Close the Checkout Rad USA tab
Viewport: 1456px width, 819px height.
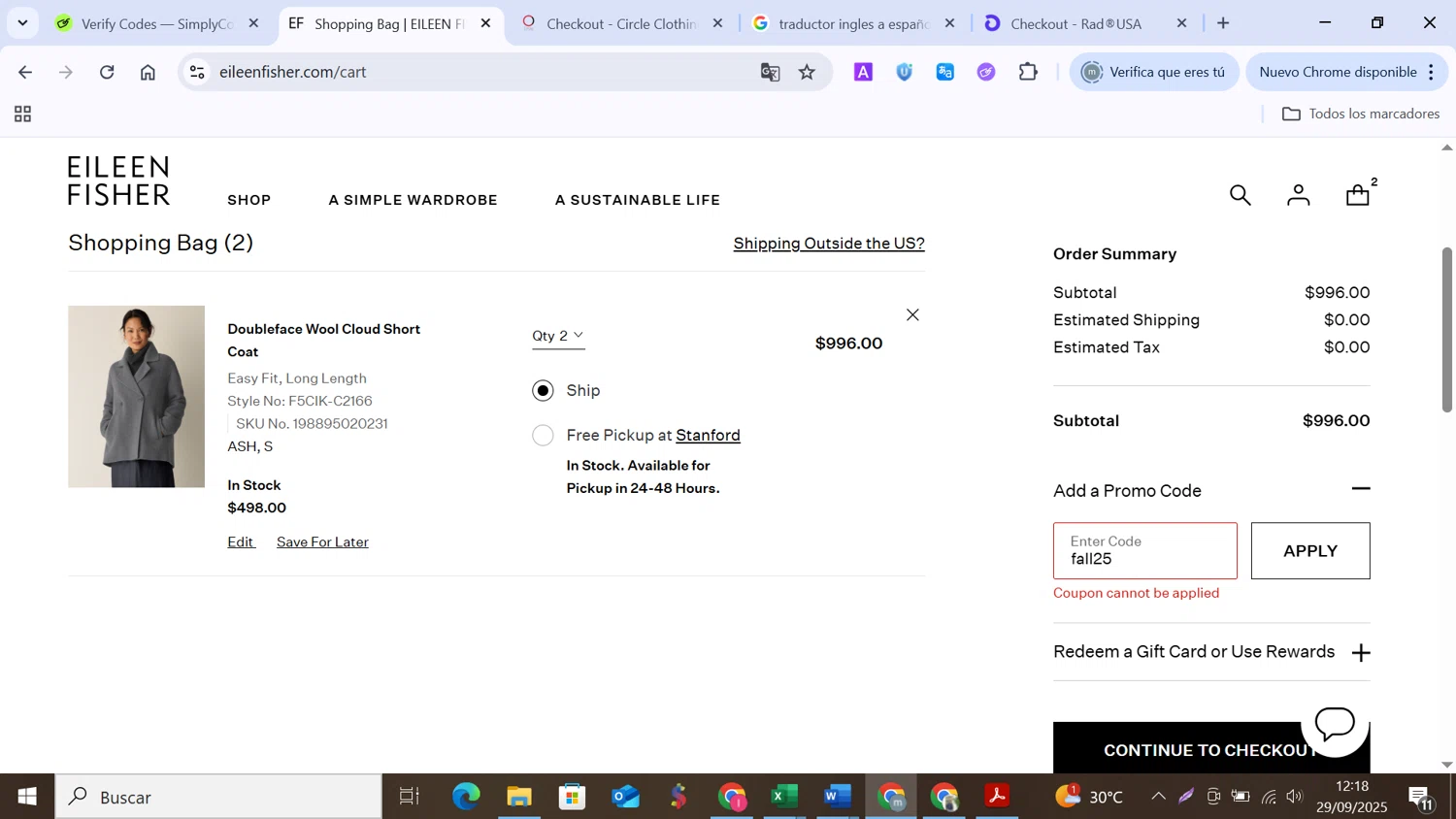[x=1181, y=23]
